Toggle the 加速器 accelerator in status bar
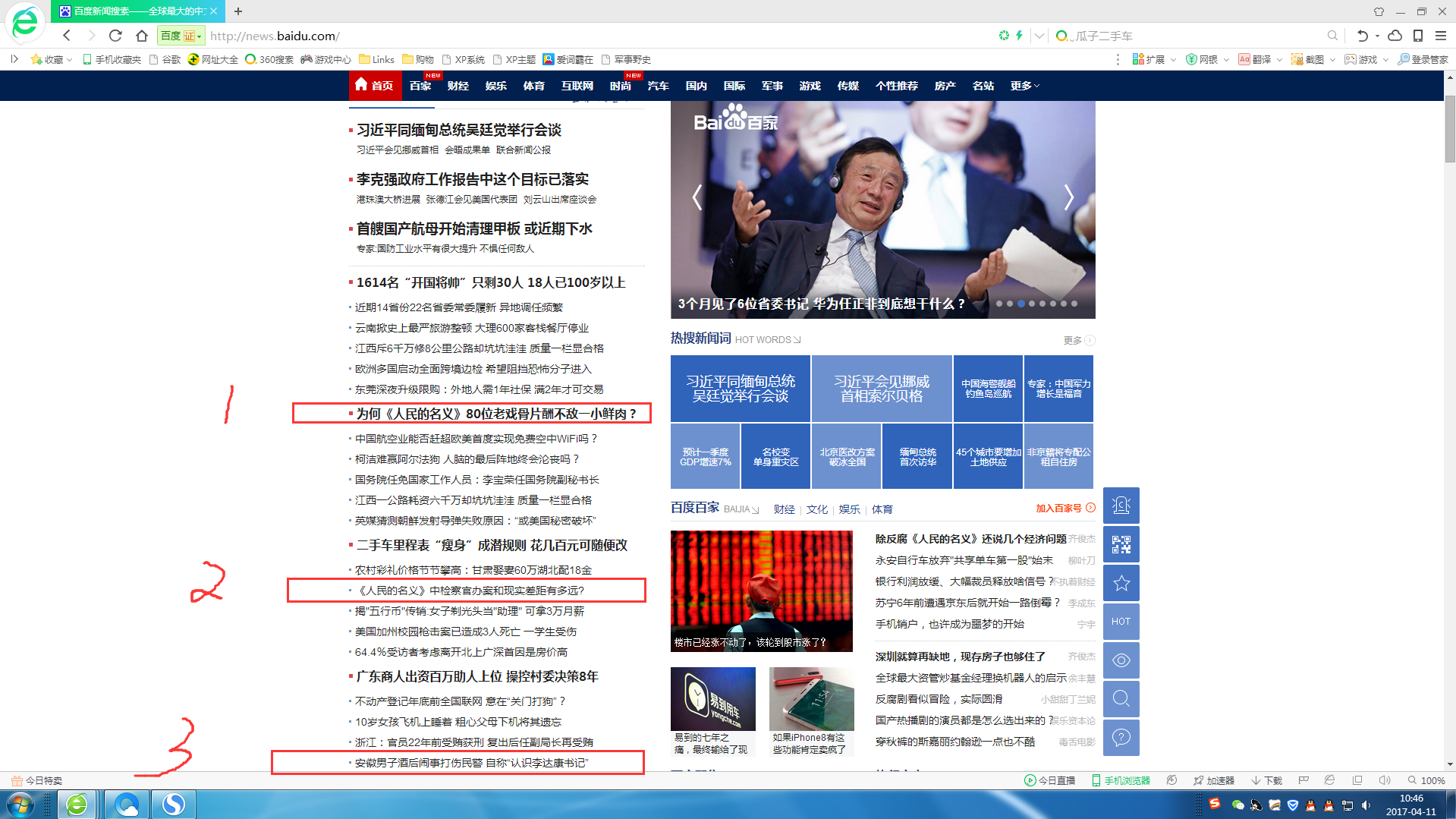 click(x=1214, y=780)
